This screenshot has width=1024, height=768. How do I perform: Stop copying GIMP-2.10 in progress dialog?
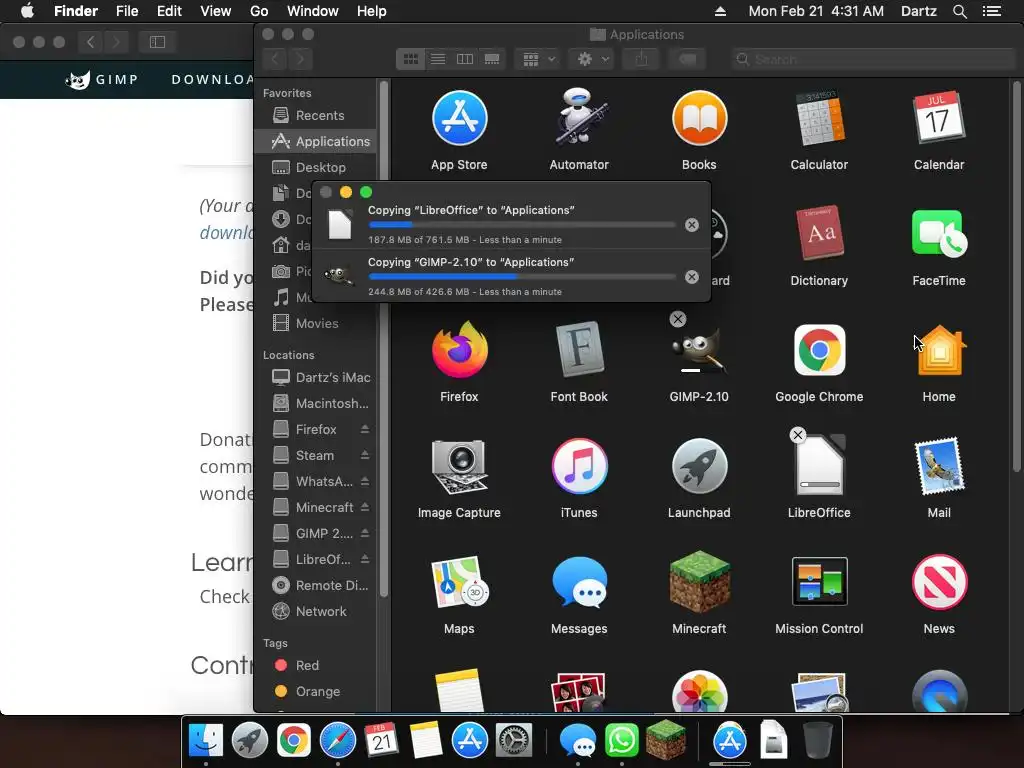coord(692,277)
